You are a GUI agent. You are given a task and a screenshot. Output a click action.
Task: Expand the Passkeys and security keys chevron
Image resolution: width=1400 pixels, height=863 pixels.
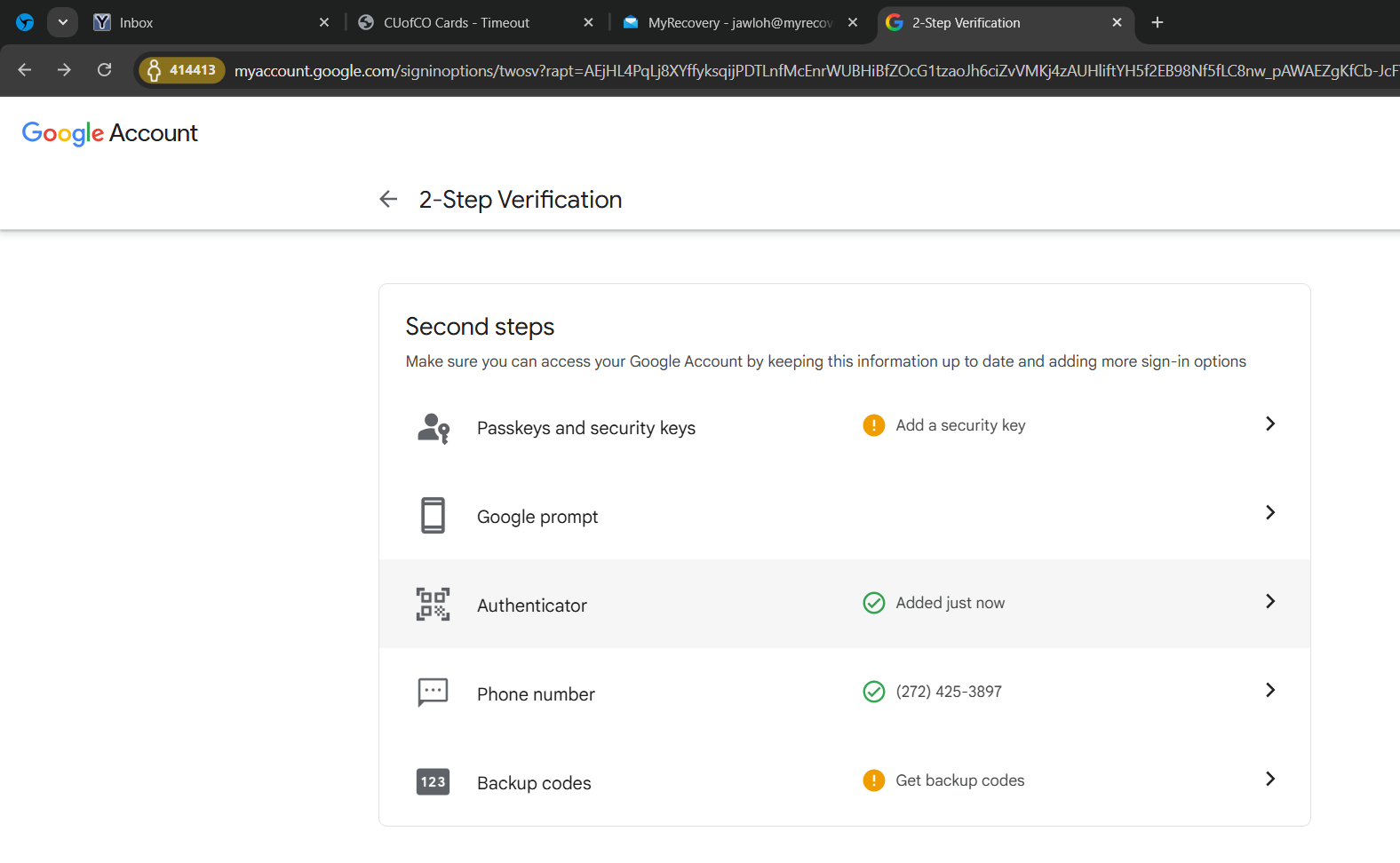[1269, 424]
